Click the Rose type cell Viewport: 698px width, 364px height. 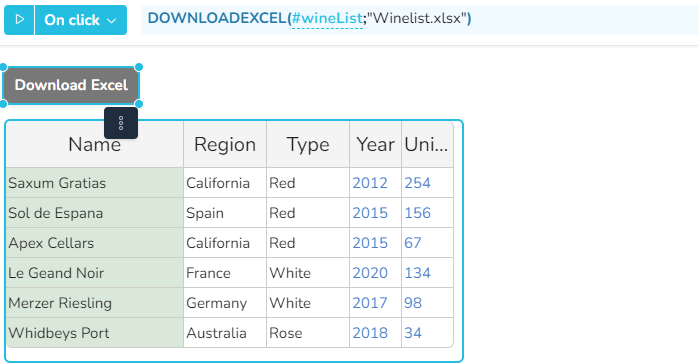pyautogui.click(x=308, y=333)
